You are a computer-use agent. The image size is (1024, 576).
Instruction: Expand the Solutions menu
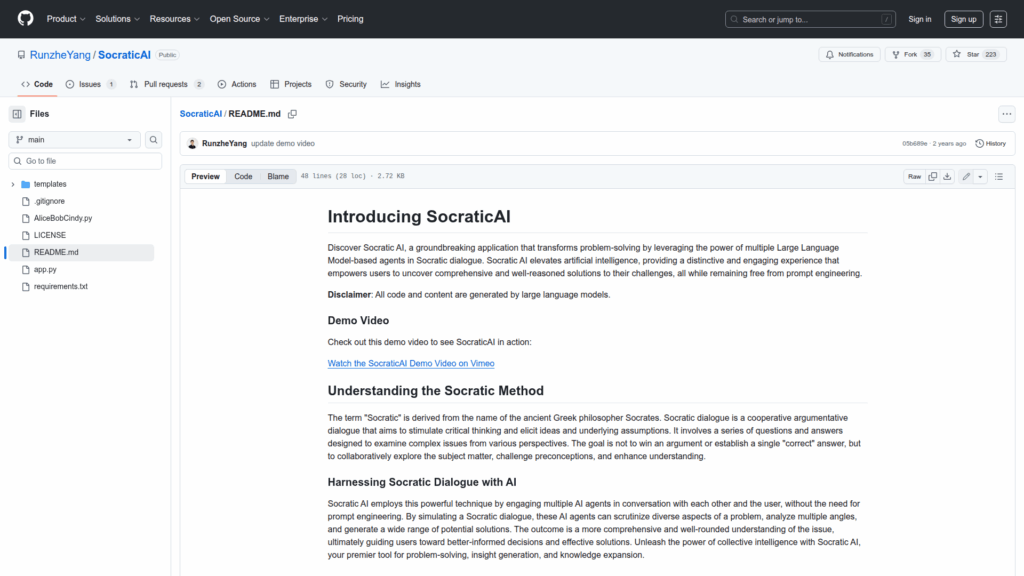[x=118, y=19]
